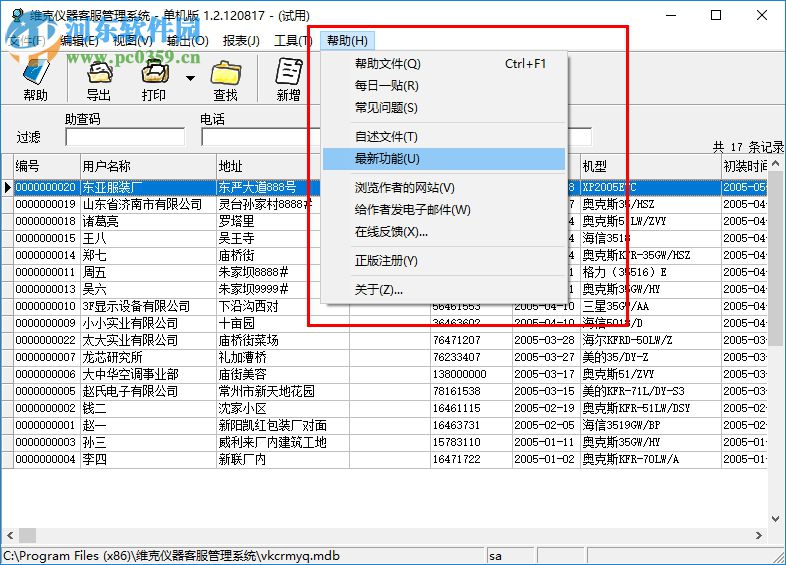Screen dimensions: 786x565
Task: Click model cell 奥克斯KFR-70LW/A
Action: (x=651, y=460)
